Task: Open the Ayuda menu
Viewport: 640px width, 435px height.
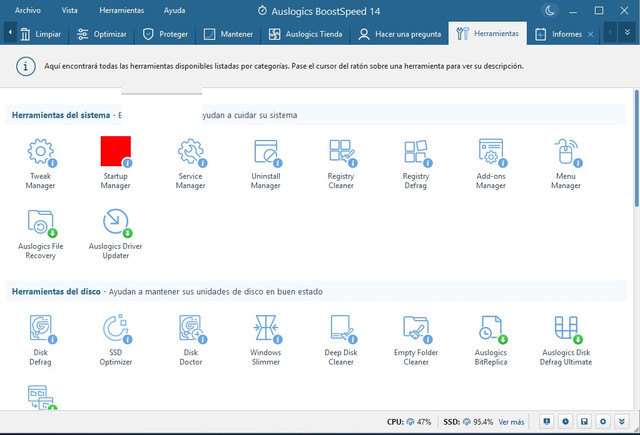Action: click(174, 11)
